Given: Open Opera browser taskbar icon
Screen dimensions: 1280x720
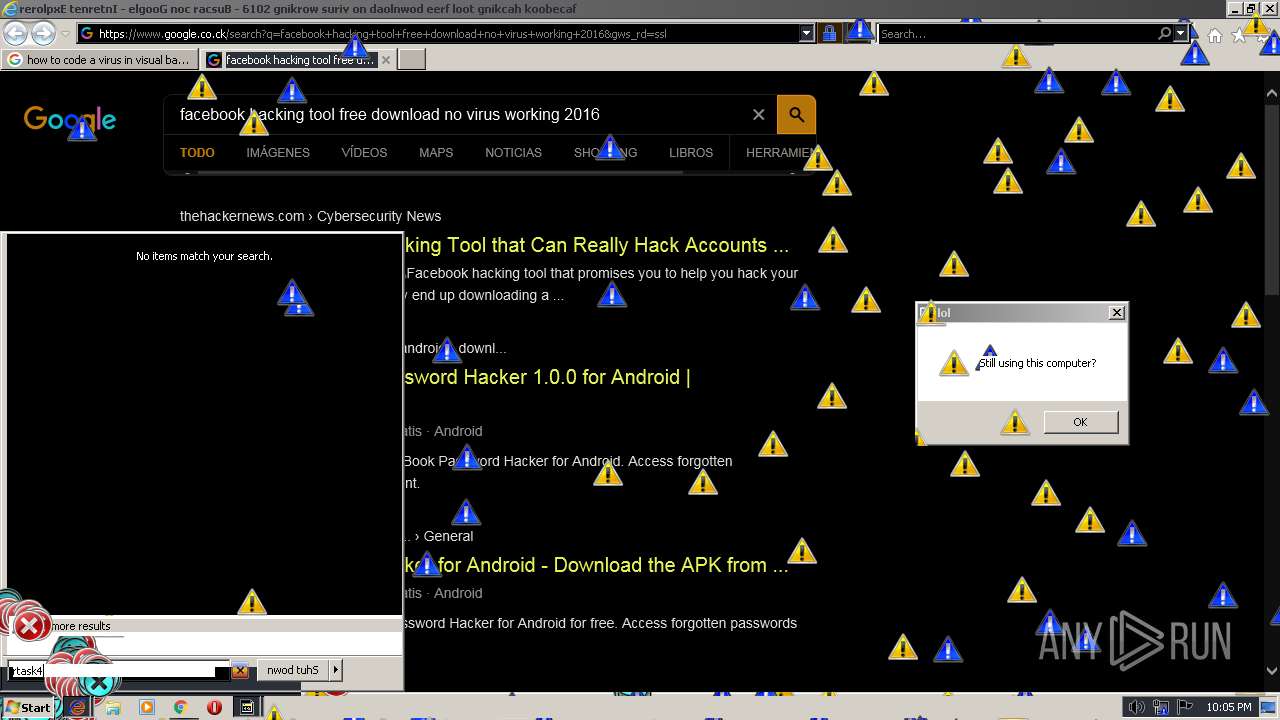Looking at the screenshot, I should (x=214, y=707).
